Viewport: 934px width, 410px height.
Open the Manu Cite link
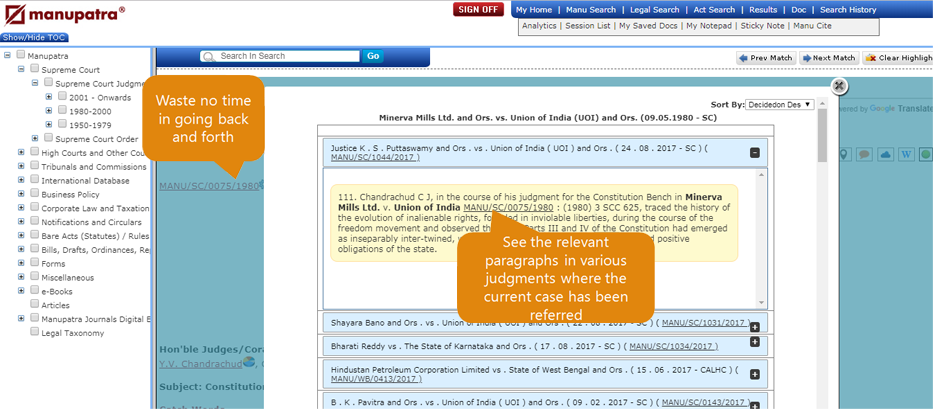812,26
